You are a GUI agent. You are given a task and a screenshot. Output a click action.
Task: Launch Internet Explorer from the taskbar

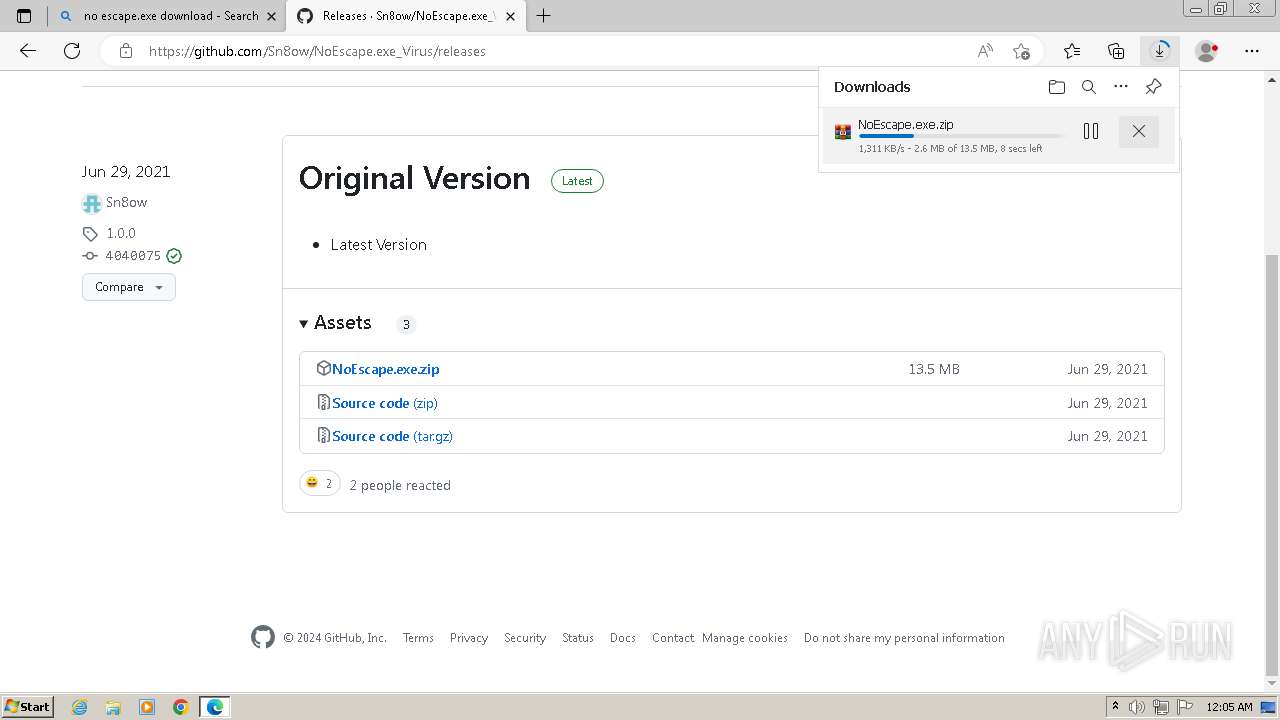pyautogui.click(x=79, y=707)
